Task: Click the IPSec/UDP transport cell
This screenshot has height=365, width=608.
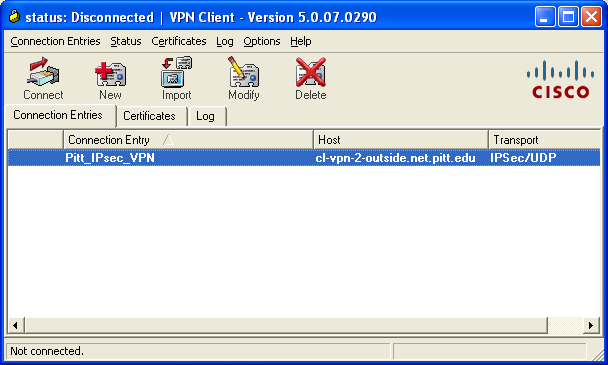Action: pyautogui.click(x=523, y=158)
